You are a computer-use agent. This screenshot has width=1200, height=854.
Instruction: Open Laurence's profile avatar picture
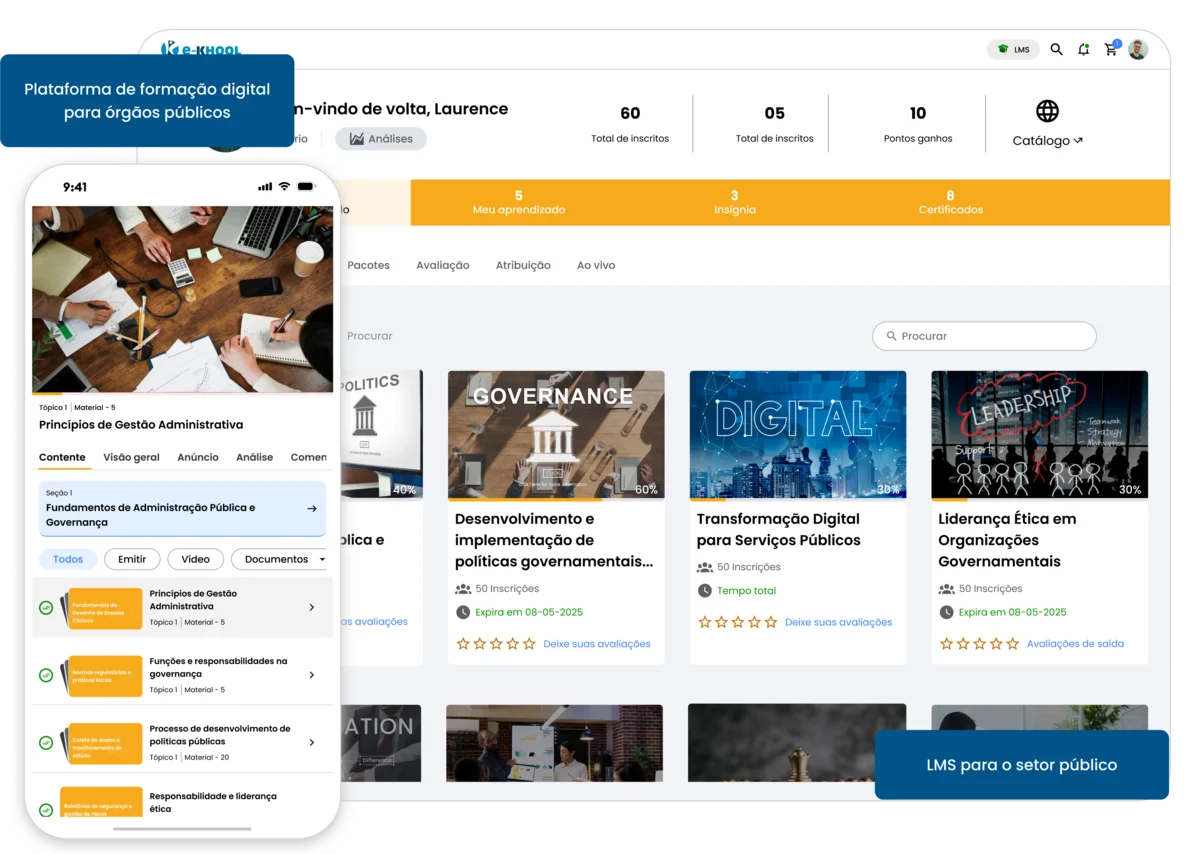pos(1138,48)
